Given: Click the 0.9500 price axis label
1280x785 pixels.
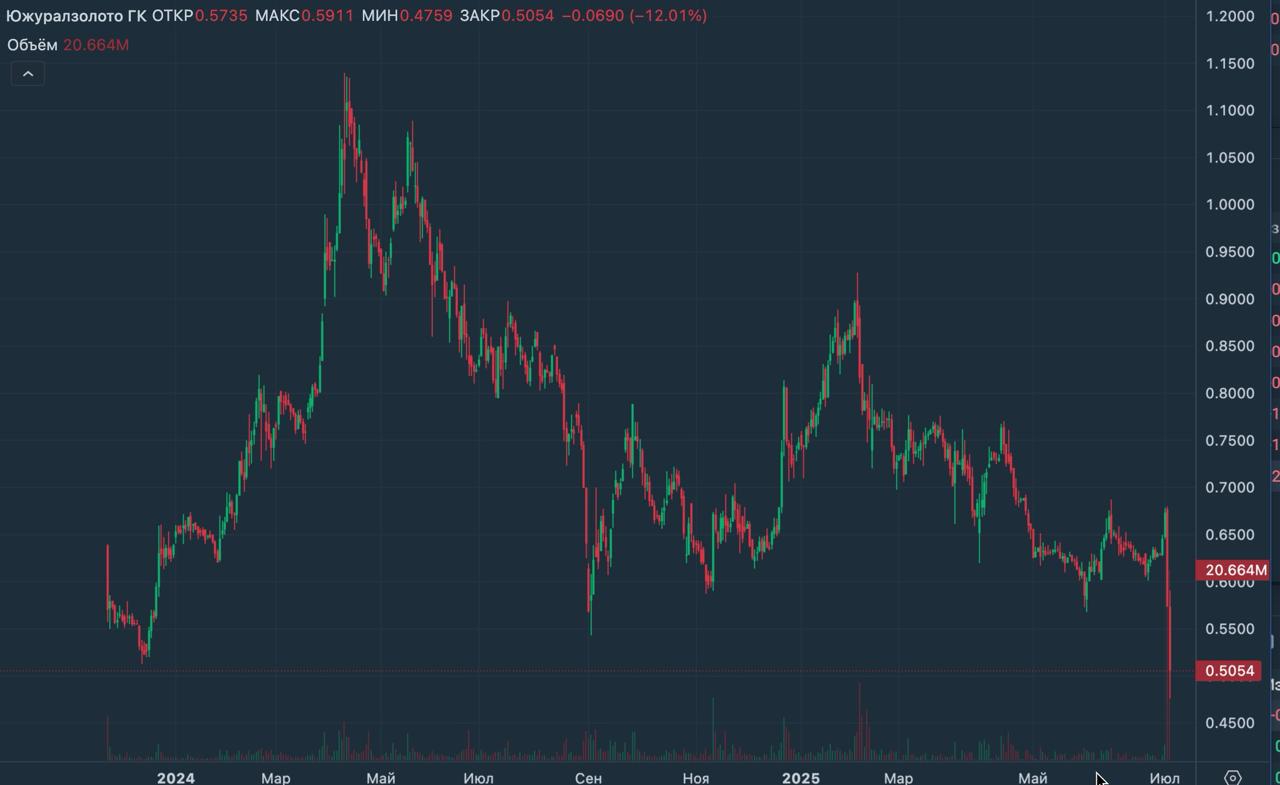Looking at the screenshot, I should (x=1230, y=252).
